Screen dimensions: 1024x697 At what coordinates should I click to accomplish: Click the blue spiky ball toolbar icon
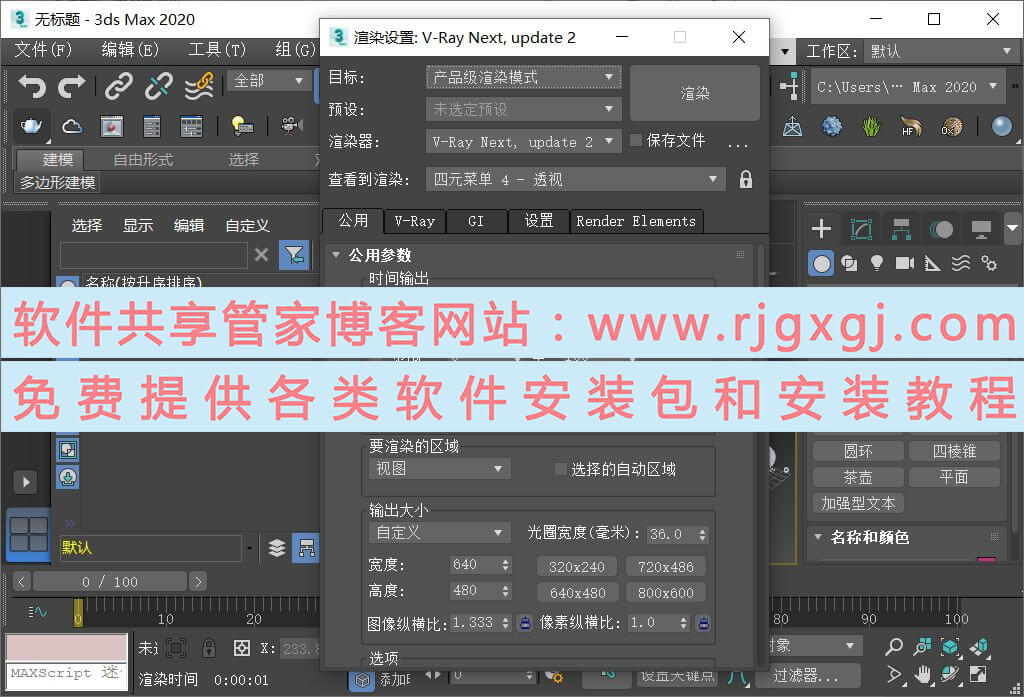(831, 125)
